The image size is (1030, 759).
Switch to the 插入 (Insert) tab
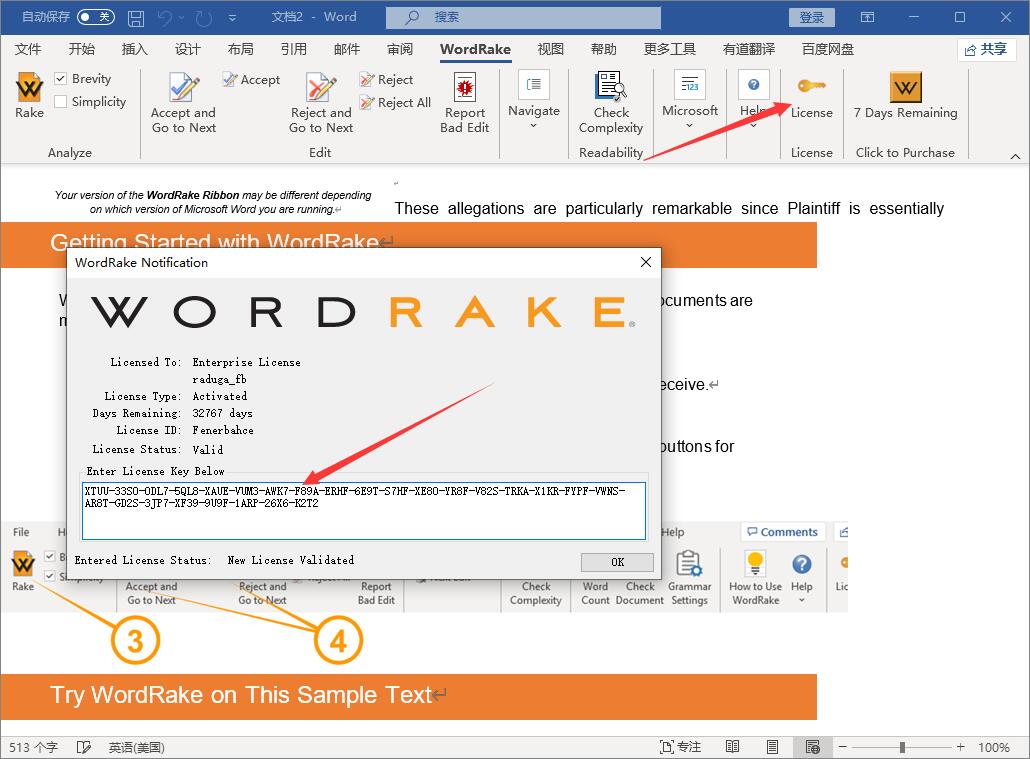click(135, 49)
